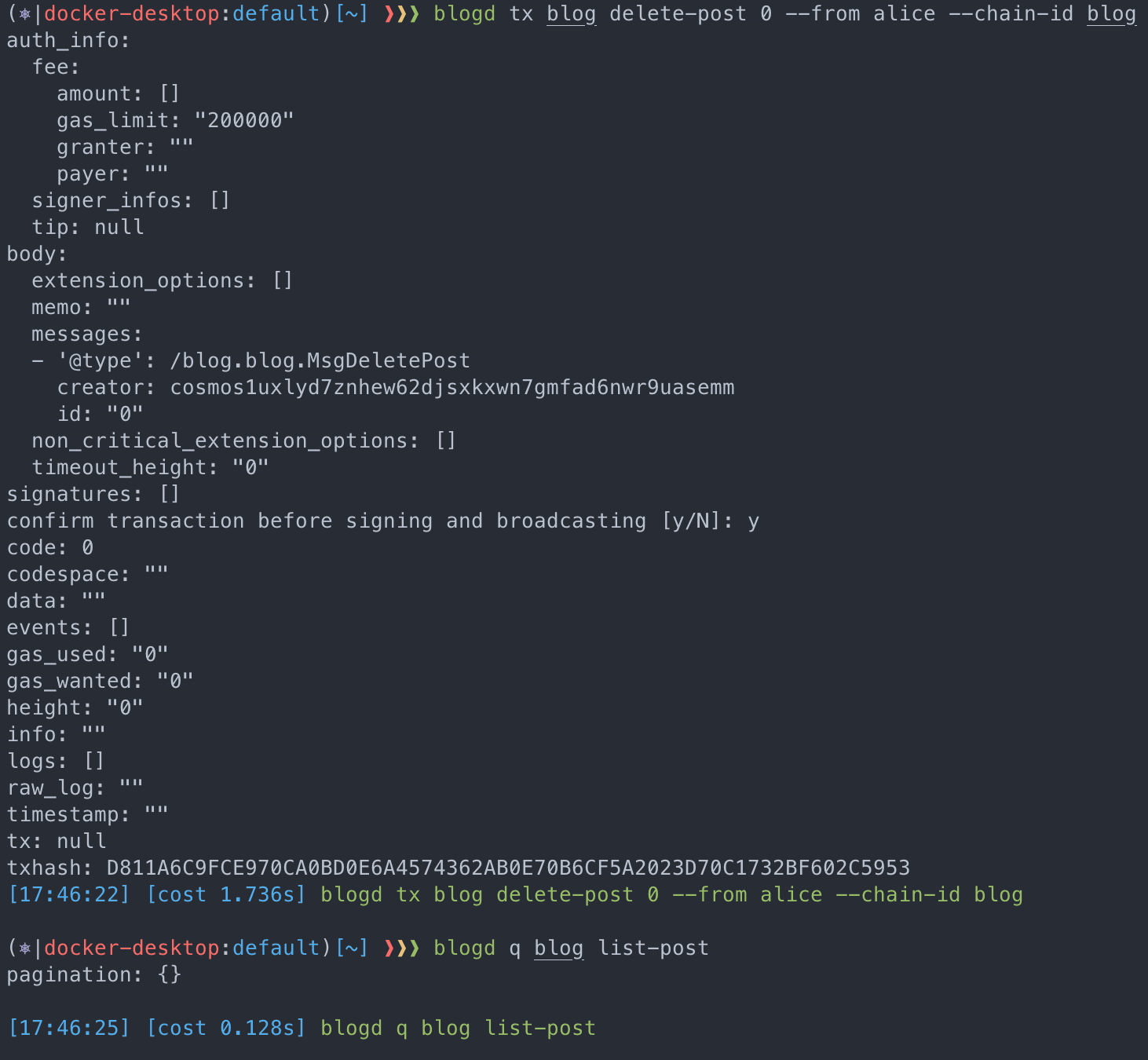Click the helm symbol before list-post command

tap(24, 949)
